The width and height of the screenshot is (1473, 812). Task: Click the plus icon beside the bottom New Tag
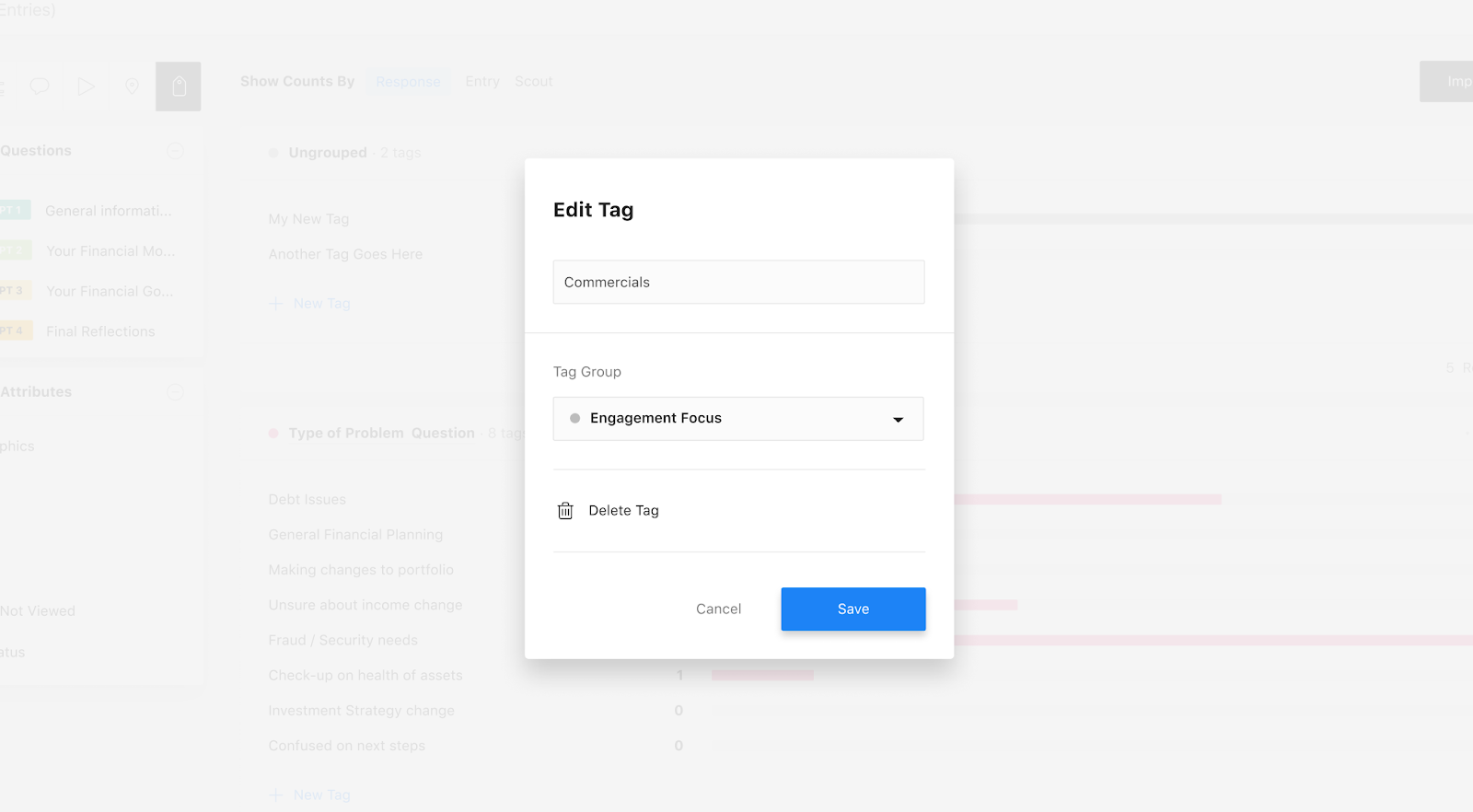[x=276, y=795]
